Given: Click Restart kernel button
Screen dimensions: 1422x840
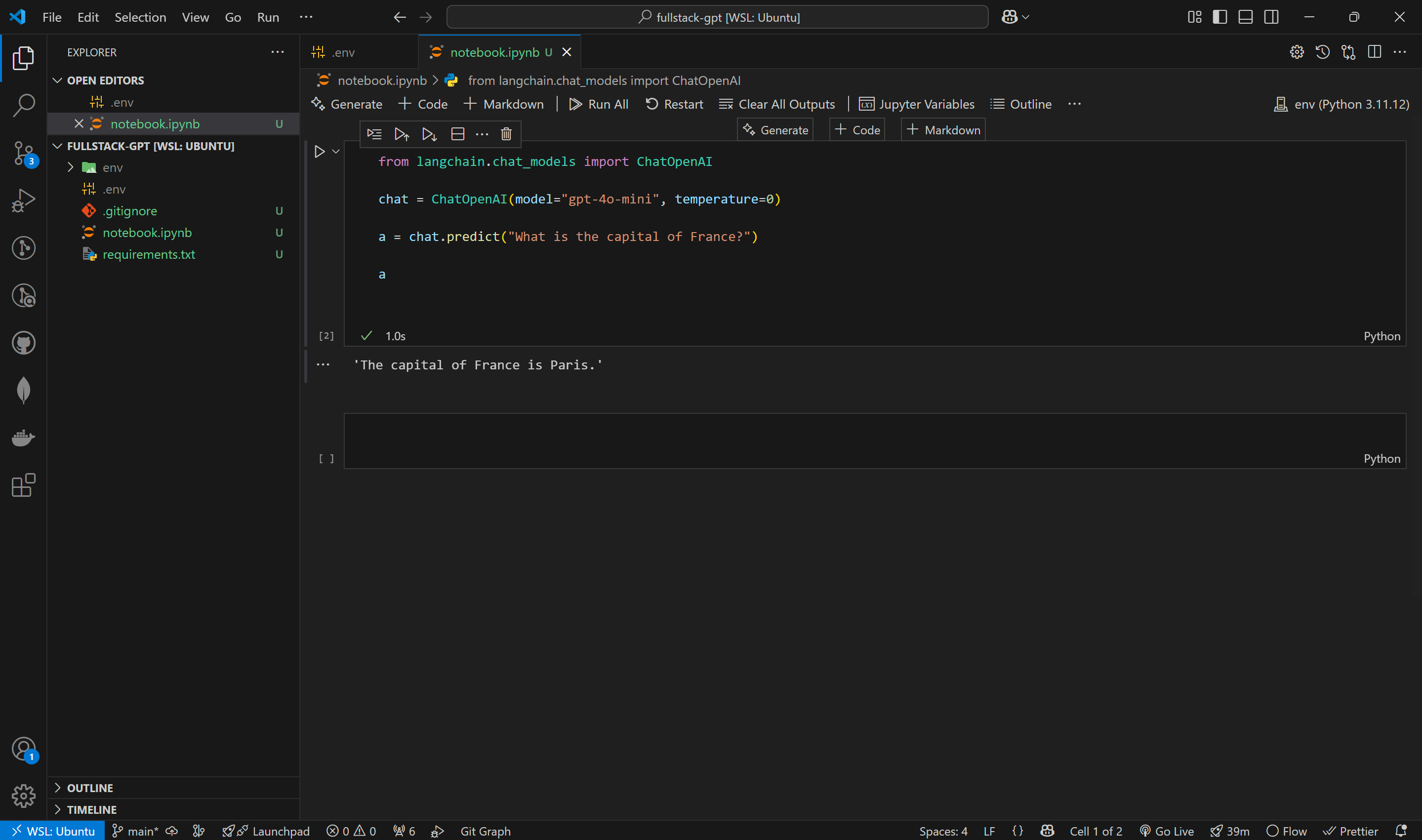Looking at the screenshot, I should pos(674,104).
